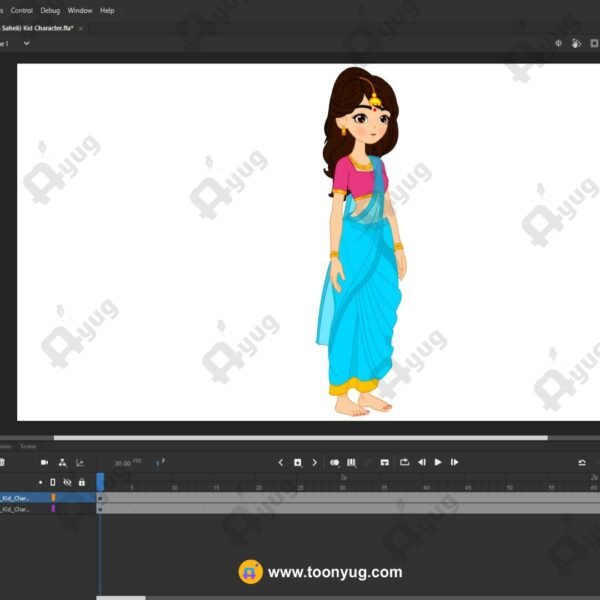This screenshot has width=600, height=600.
Task: Open layer depth graph icon
Action: pos(80,463)
